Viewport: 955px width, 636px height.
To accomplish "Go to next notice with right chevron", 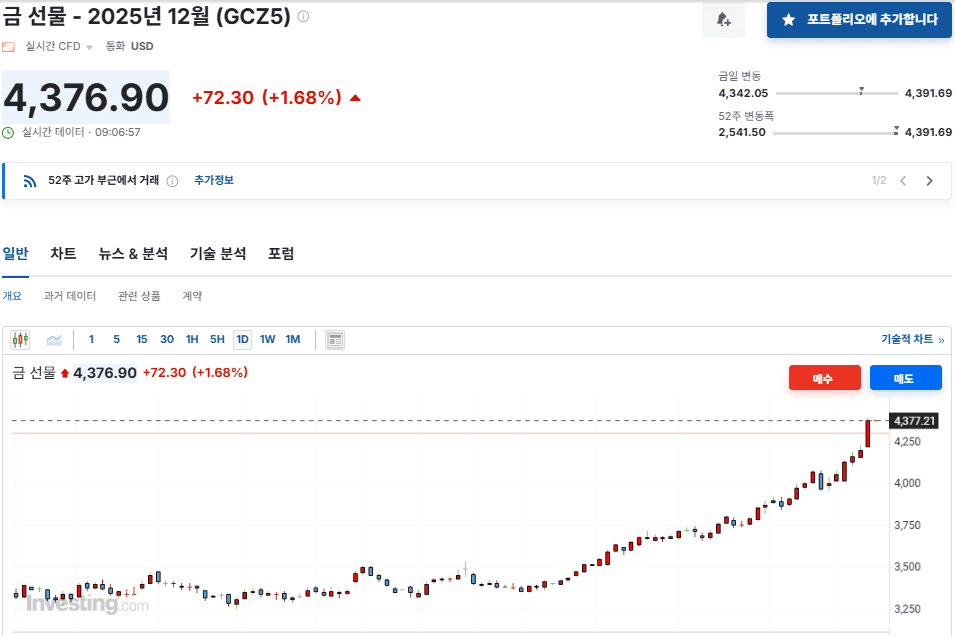I will click(929, 181).
